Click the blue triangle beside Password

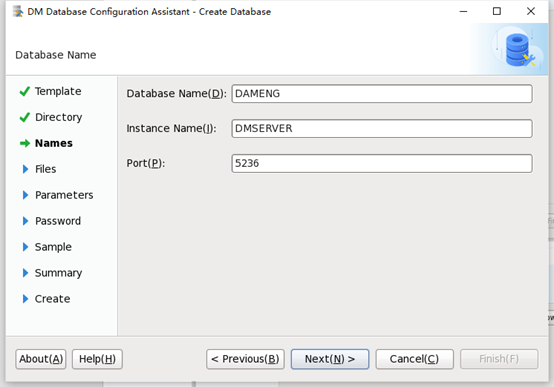click(x=25, y=221)
